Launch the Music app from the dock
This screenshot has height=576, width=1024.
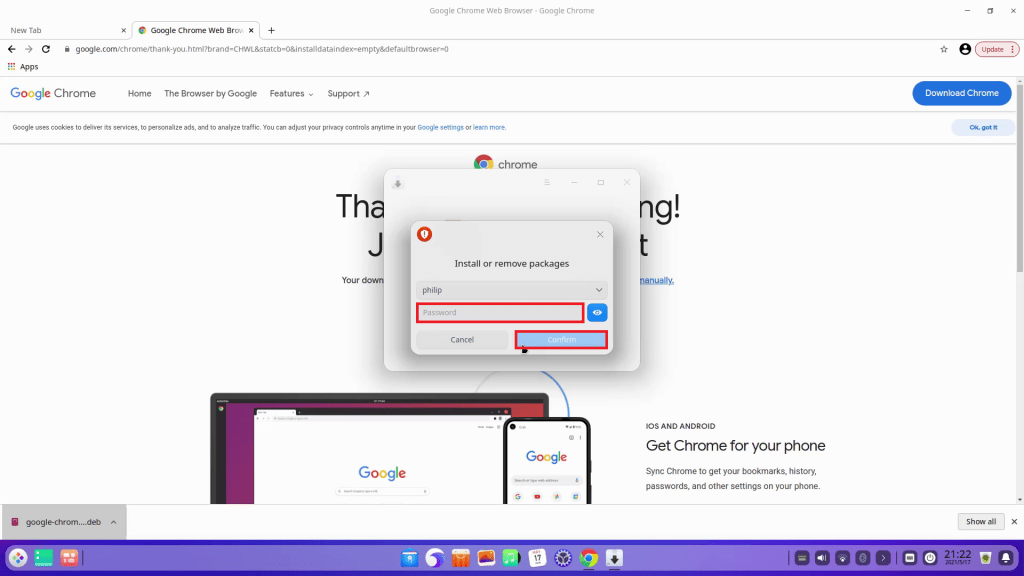[x=511, y=558]
